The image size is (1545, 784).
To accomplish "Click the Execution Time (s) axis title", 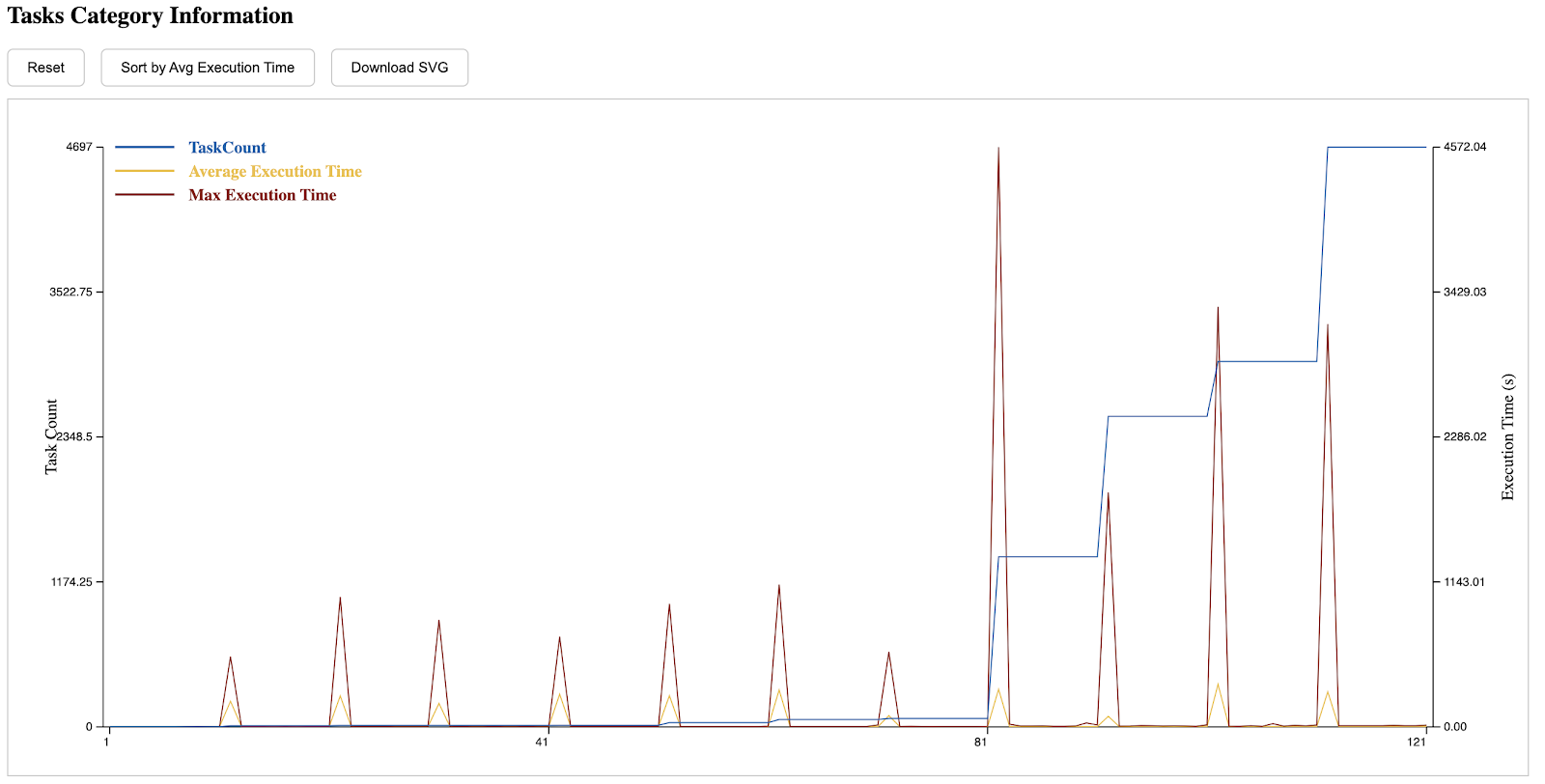I will coord(1507,436).
